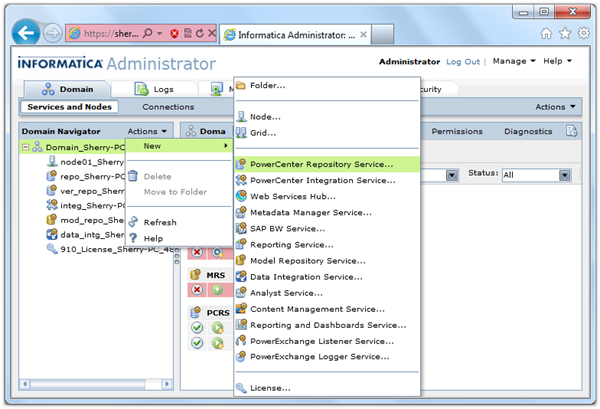Switch to the Logs tab
The height and width of the screenshot is (409, 600).
click(154, 89)
